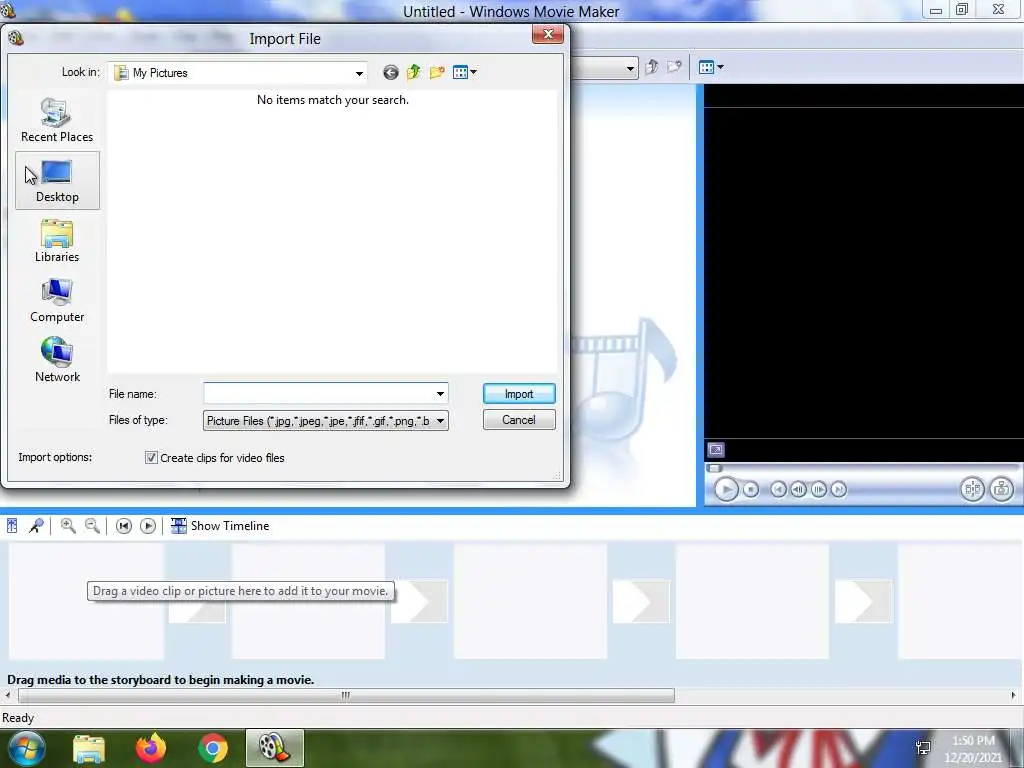This screenshot has height=768, width=1024.
Task: Play the storyboard
Action: pos(148,526)
